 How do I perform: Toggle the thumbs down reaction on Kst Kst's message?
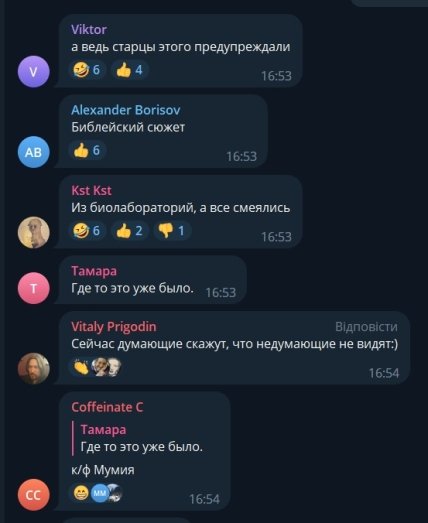[172, 231]
